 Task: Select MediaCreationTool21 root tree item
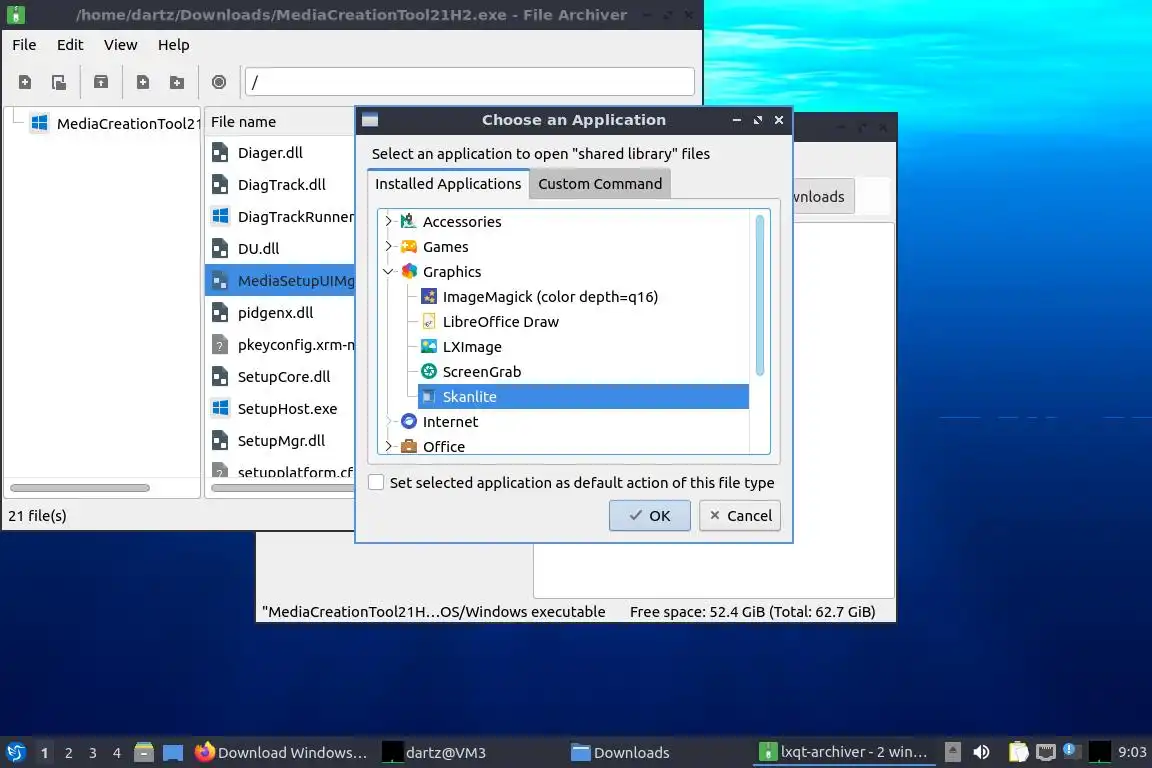click(x=115, y=123)
